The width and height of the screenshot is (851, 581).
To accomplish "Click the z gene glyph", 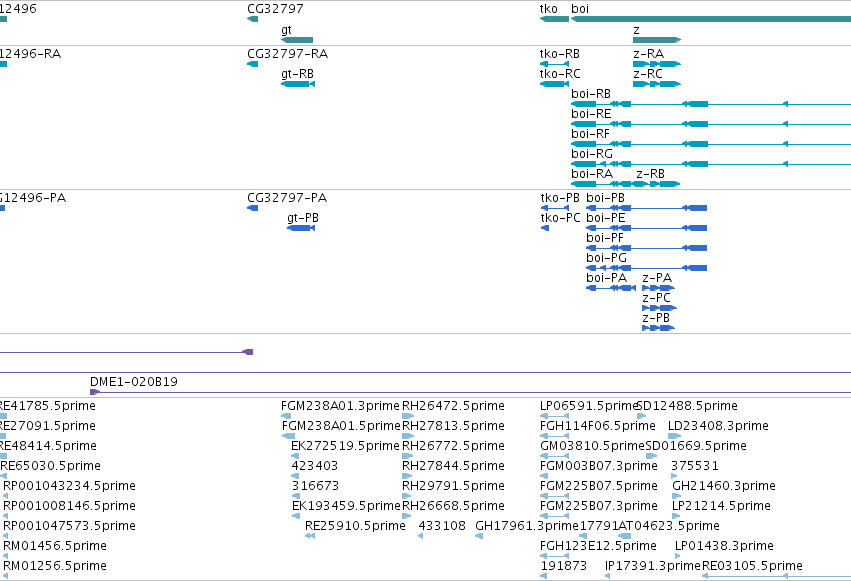I will [657, 40].
